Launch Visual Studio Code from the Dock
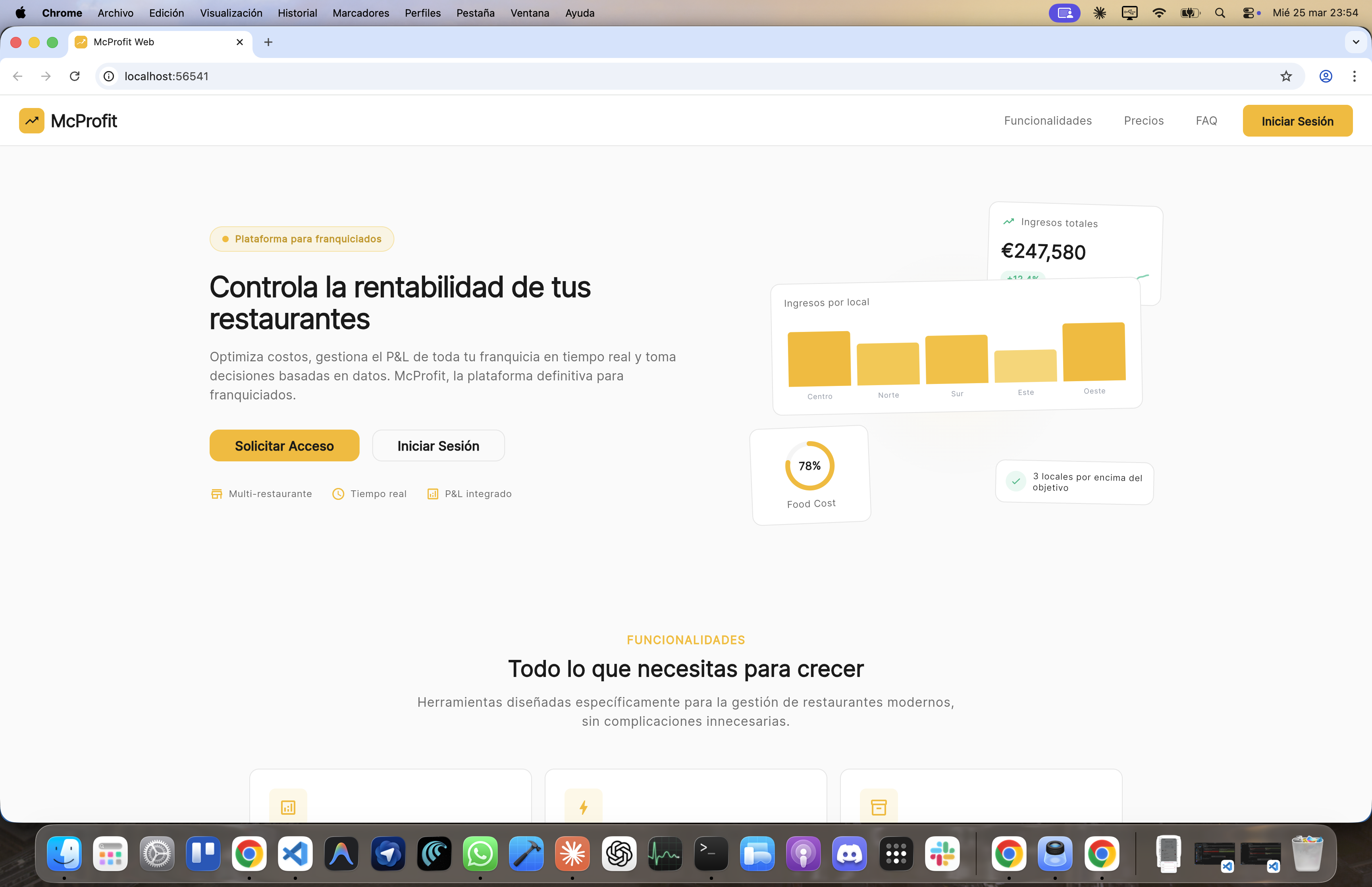 coord(295,854)
